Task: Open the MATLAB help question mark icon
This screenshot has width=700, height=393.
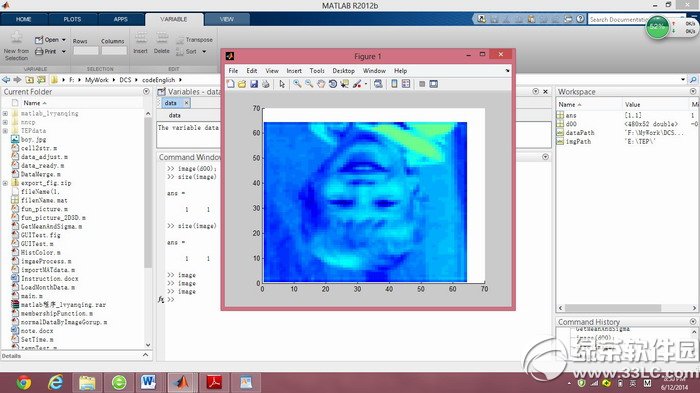Action: click(580, 19)
